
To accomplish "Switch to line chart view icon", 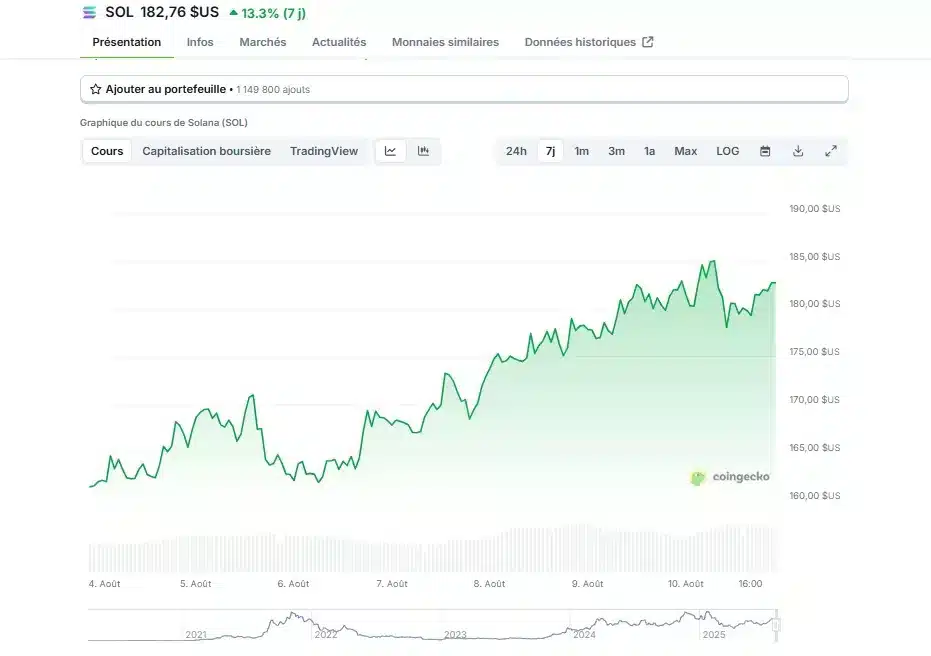I will pyautogui.click(x=390, y=151).
